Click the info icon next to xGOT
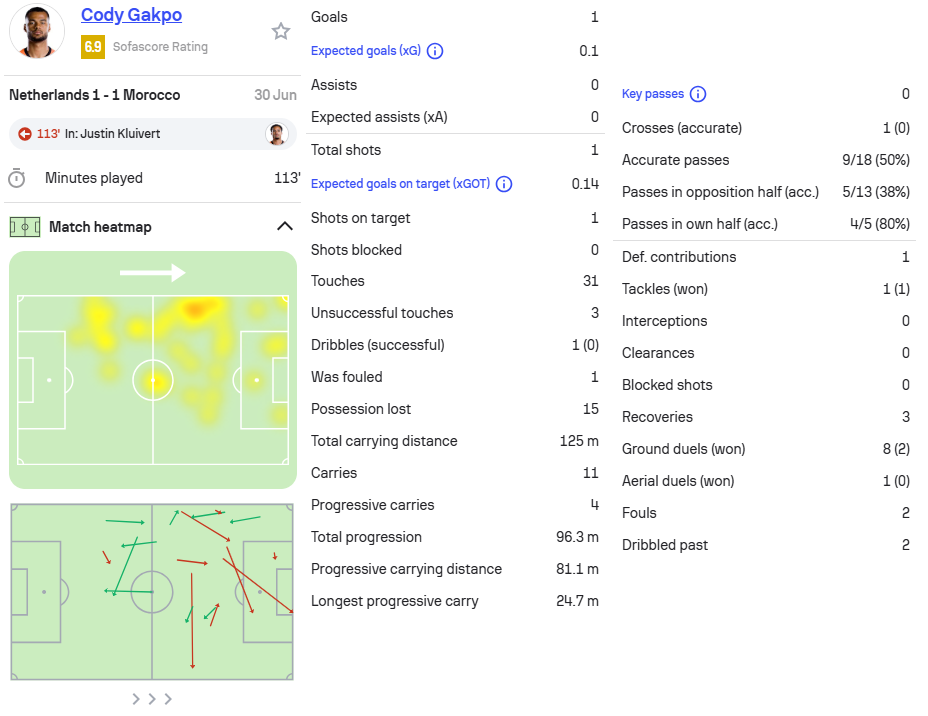This screenshot has height=716, width=928. (504, 184)
